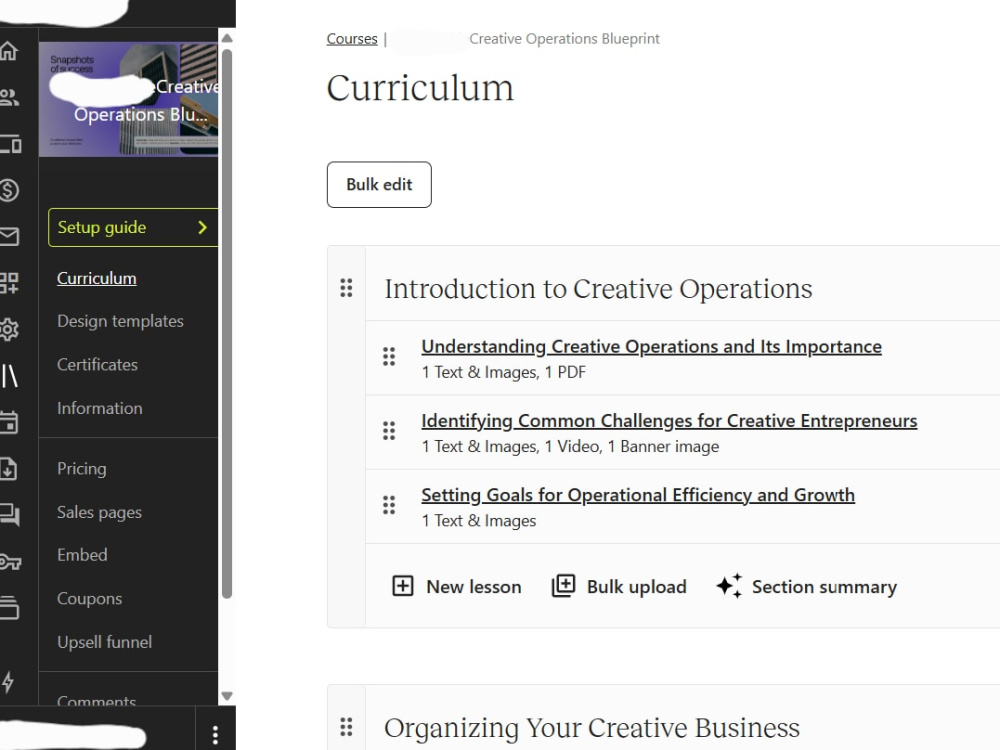Click the Bulk edit button

tap(379, 184)
